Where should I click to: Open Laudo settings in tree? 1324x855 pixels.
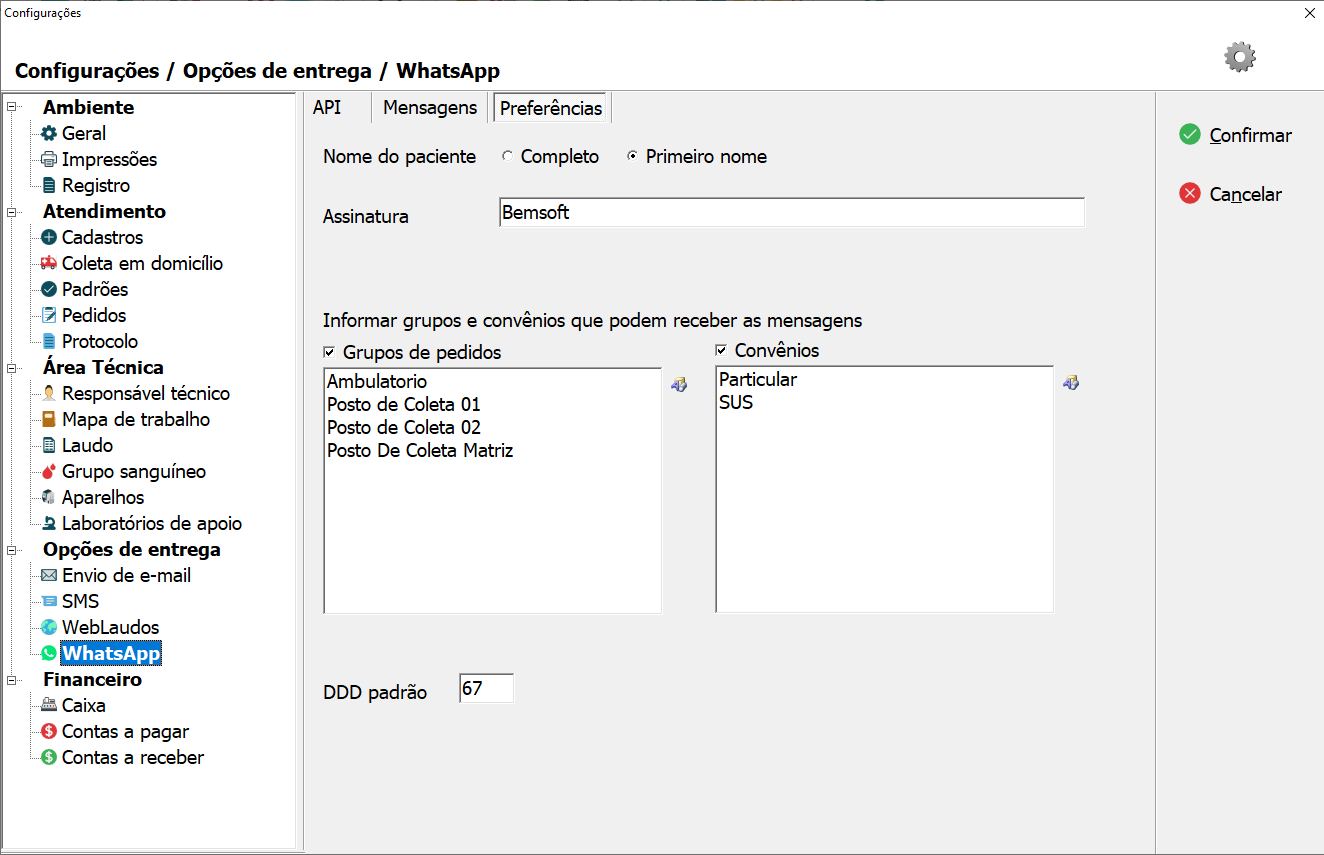pos(87,445)
